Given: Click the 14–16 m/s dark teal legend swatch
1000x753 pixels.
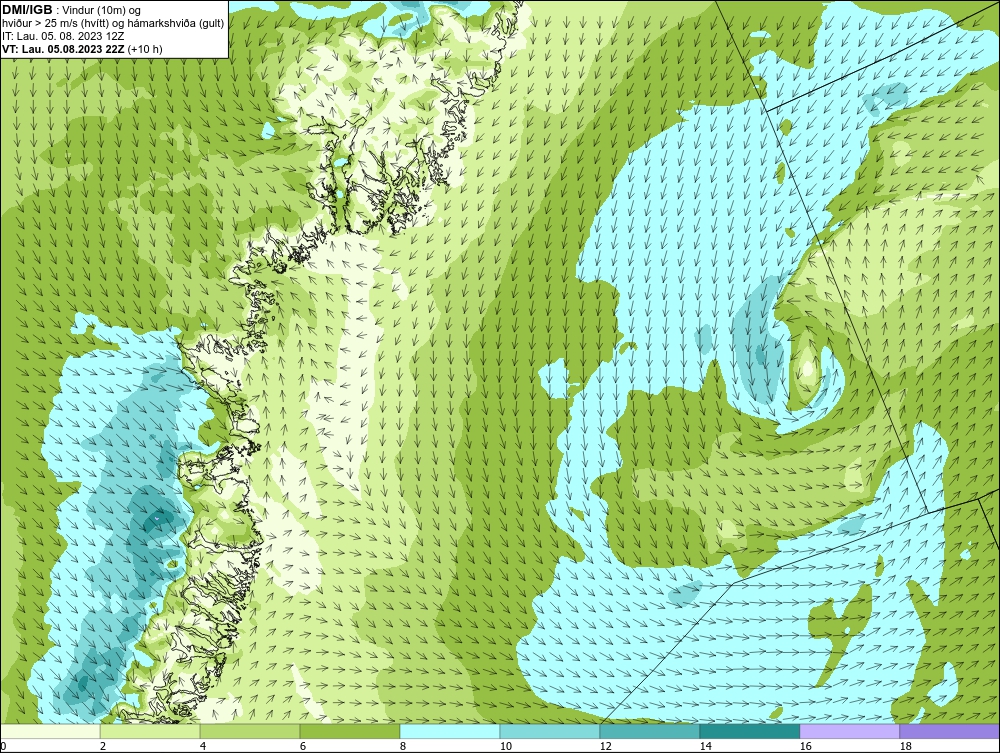Looking at the screenshot, I should [749, 731].
